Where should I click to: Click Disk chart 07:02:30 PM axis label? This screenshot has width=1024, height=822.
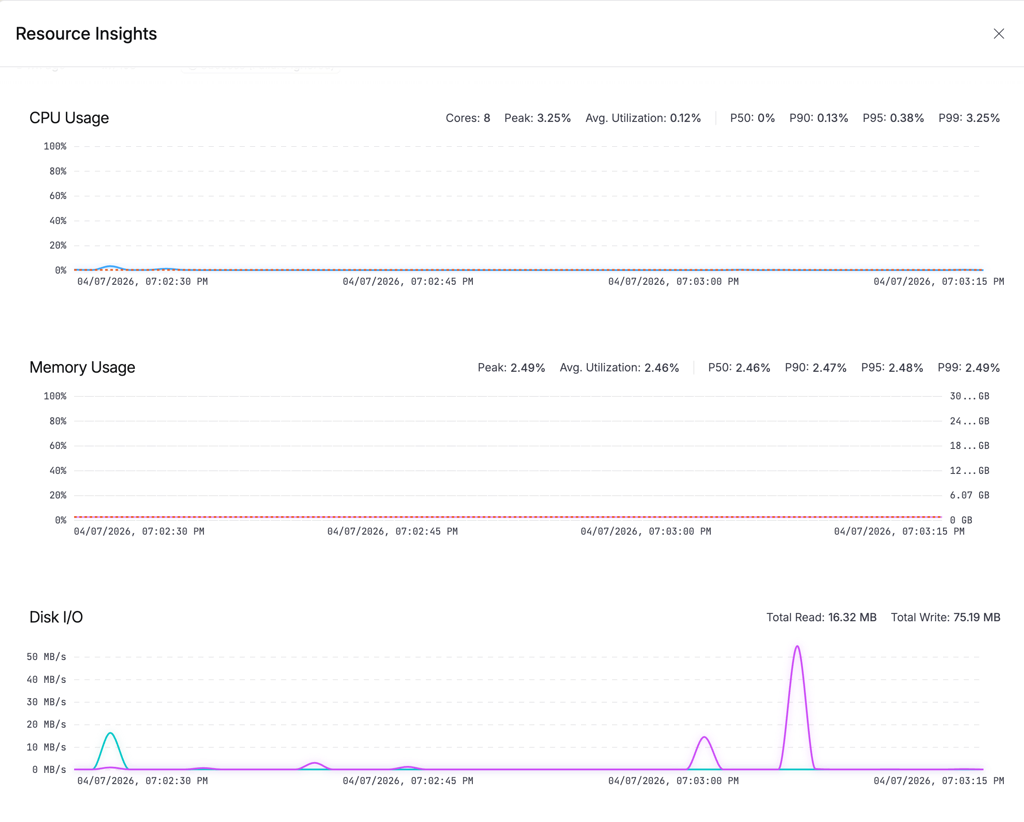[142, 781]
